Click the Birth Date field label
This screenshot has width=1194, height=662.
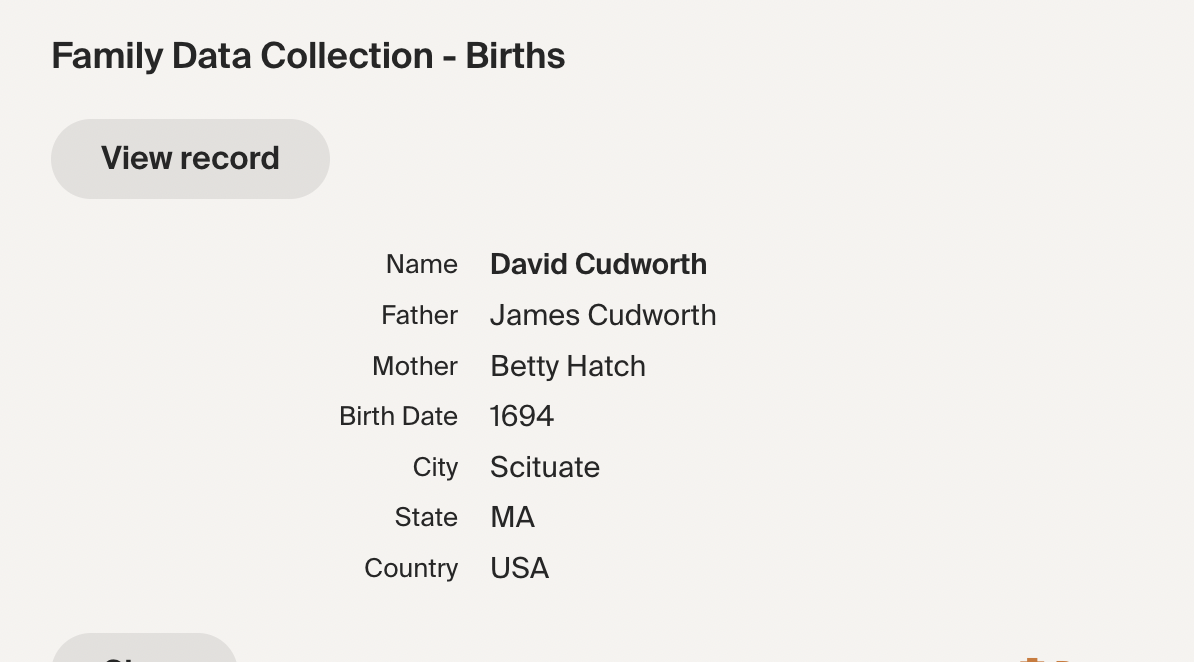(398, 416)
